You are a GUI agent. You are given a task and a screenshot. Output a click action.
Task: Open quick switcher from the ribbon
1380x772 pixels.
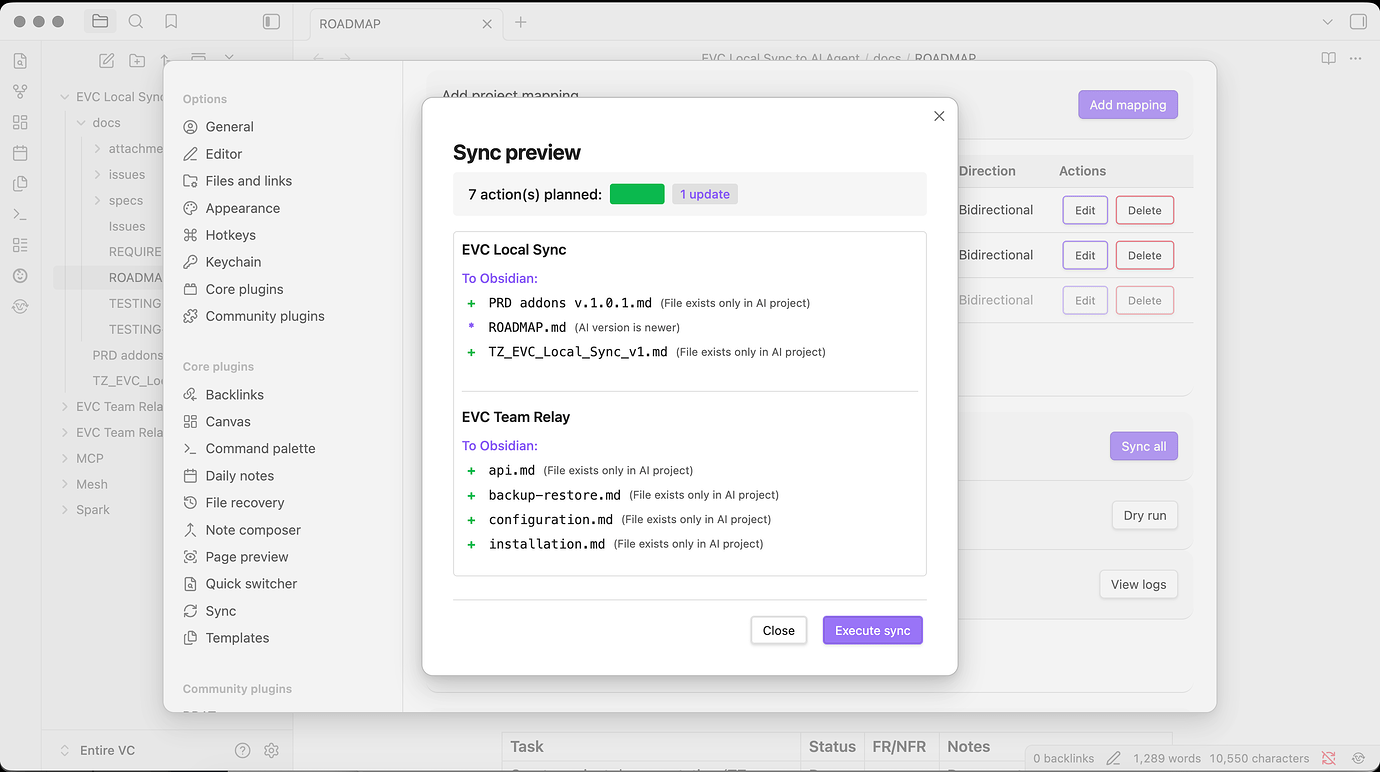point(20,61)
